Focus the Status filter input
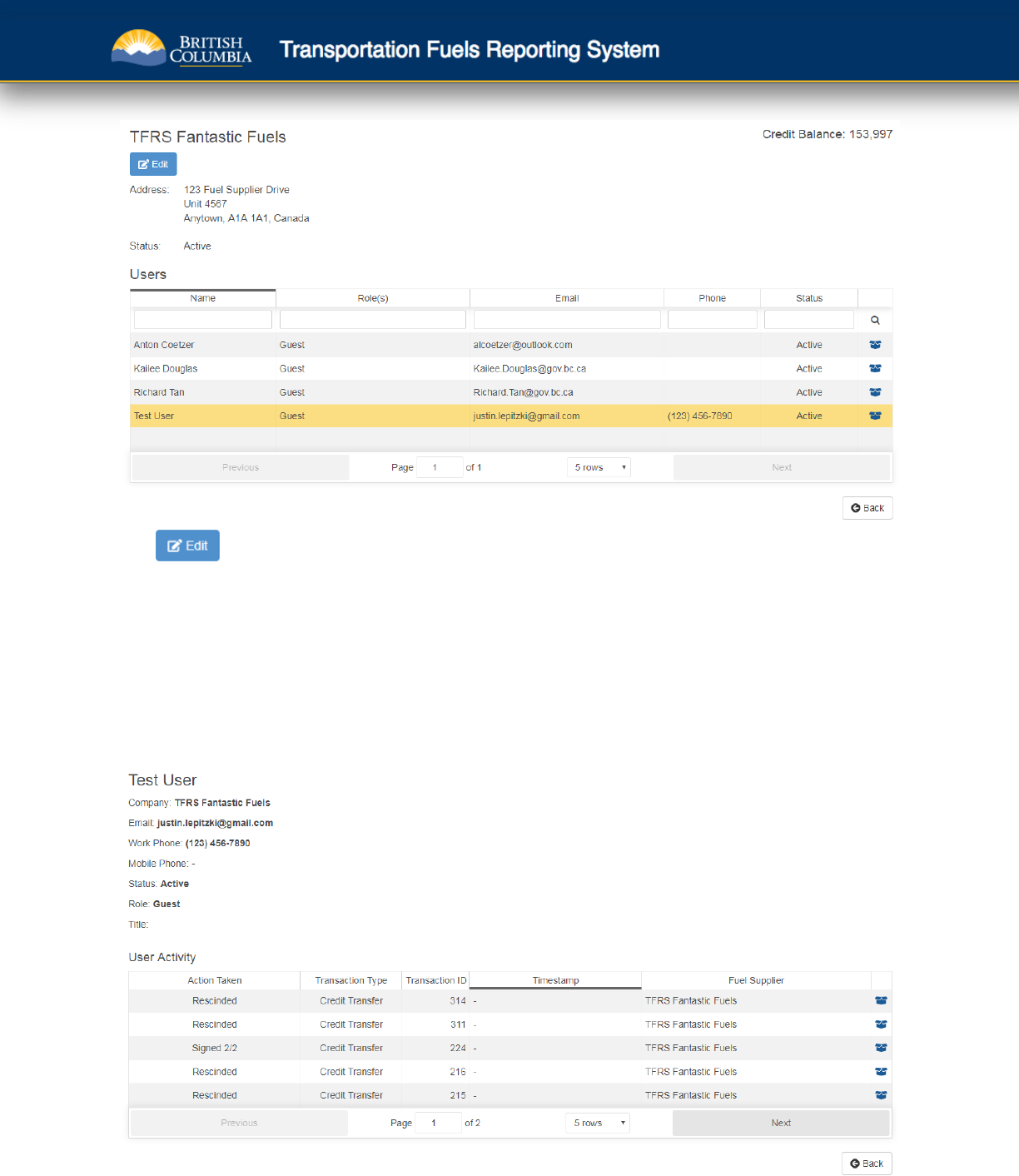Viewport: 1019px width, 1176px height. click(809, 319)
